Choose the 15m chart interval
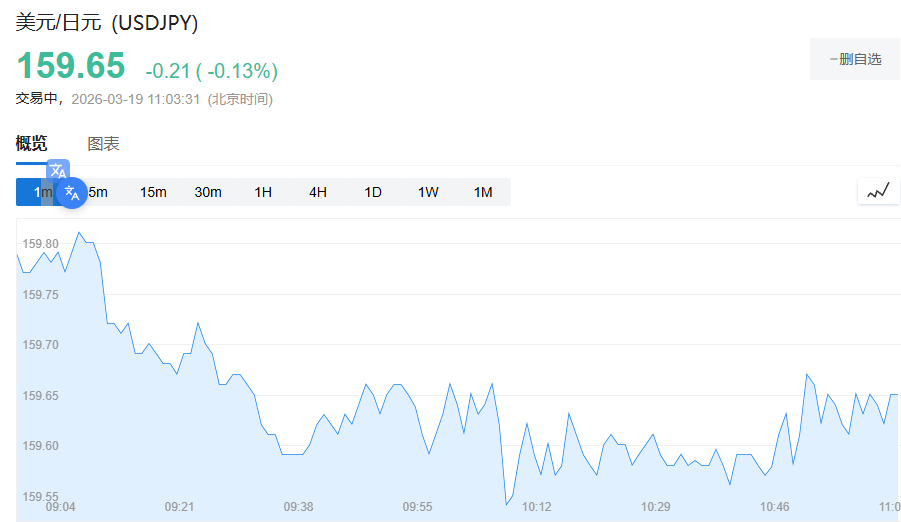901x522 pixels. (x=153, y=192)
